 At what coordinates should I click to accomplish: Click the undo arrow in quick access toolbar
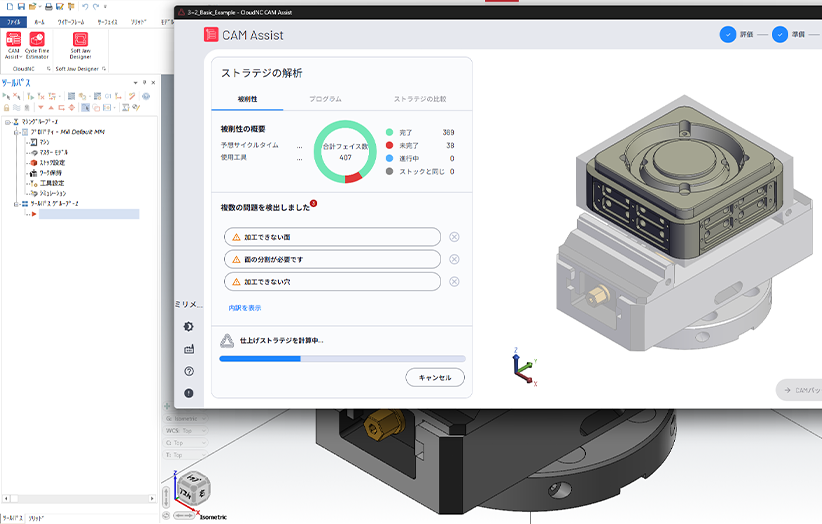[85, 7]
